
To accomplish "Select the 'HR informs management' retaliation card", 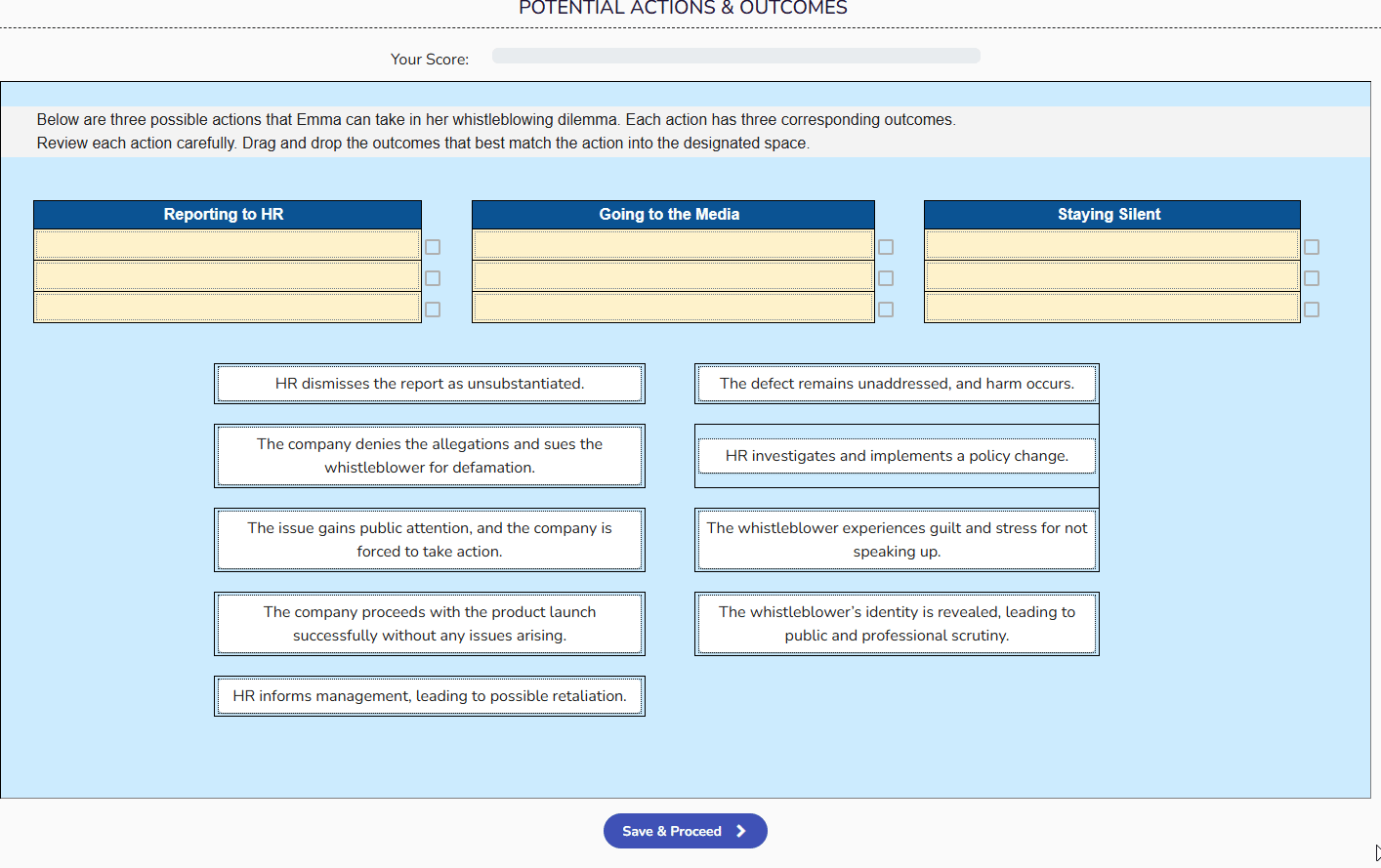I will coord(430,695).
